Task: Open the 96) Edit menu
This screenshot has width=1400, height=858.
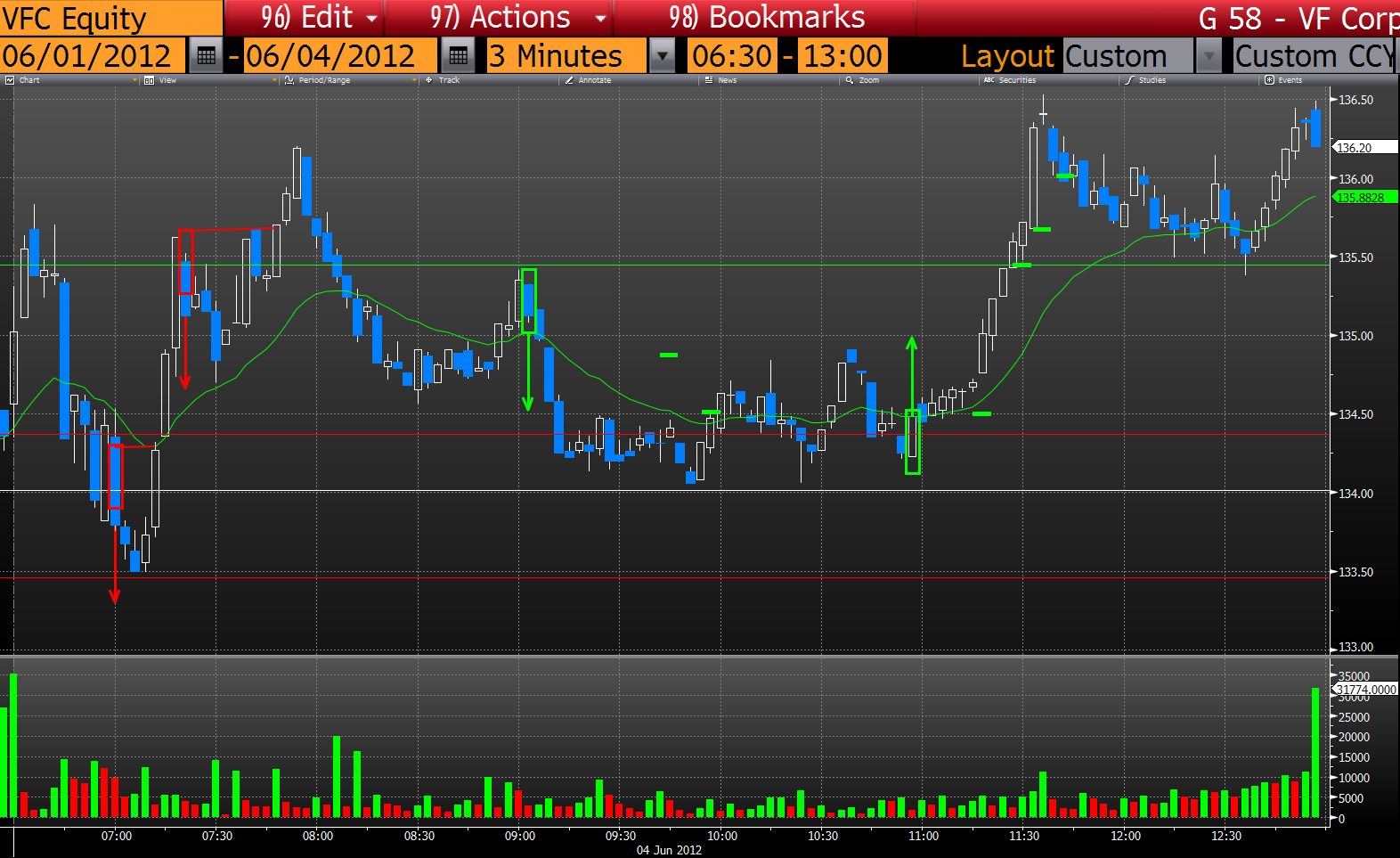Action: coord(305,18)
